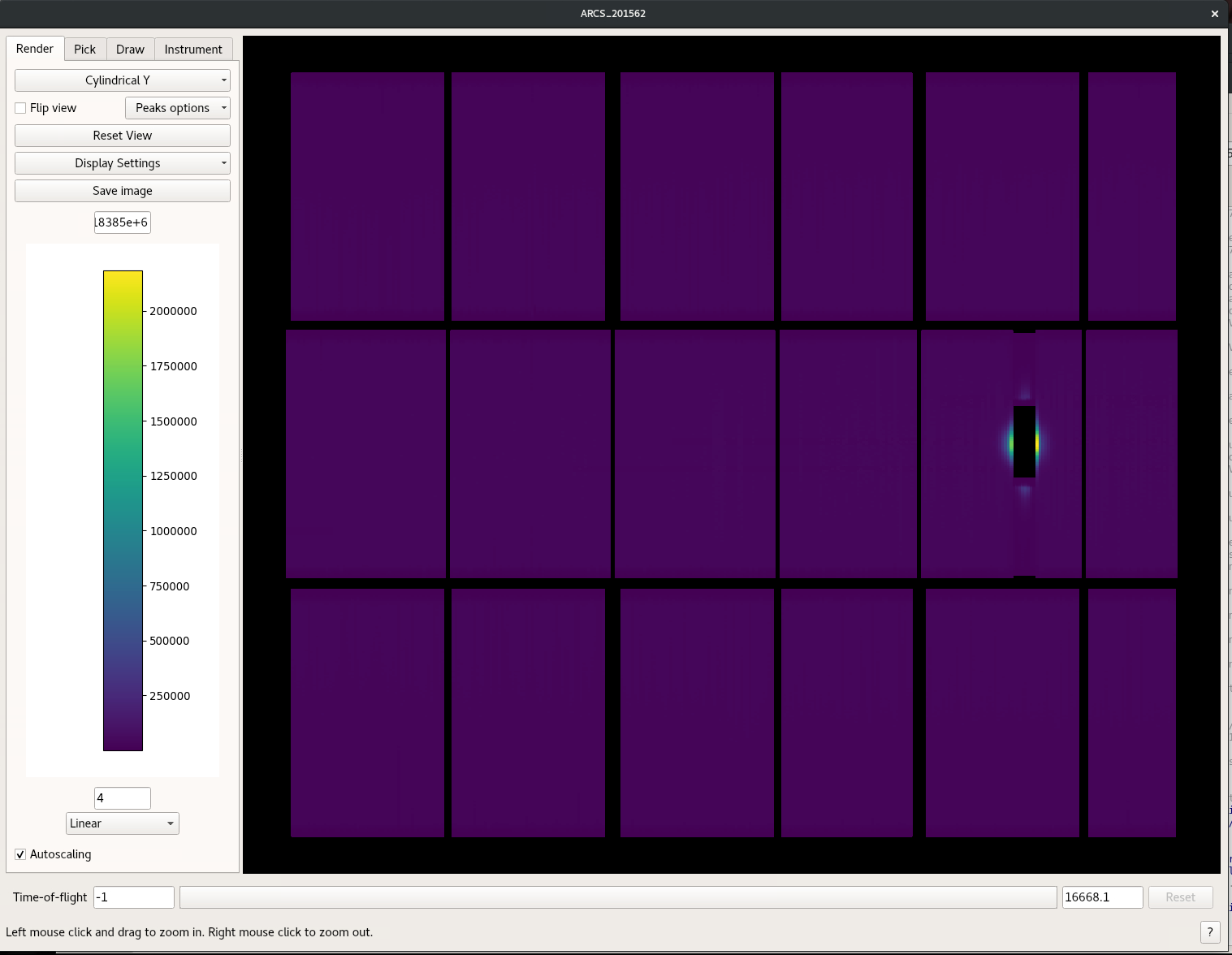Edit the Time-of-flight maximum field 16668.1
This screenshot has height=955, width=1232.
pos(1103,897)
